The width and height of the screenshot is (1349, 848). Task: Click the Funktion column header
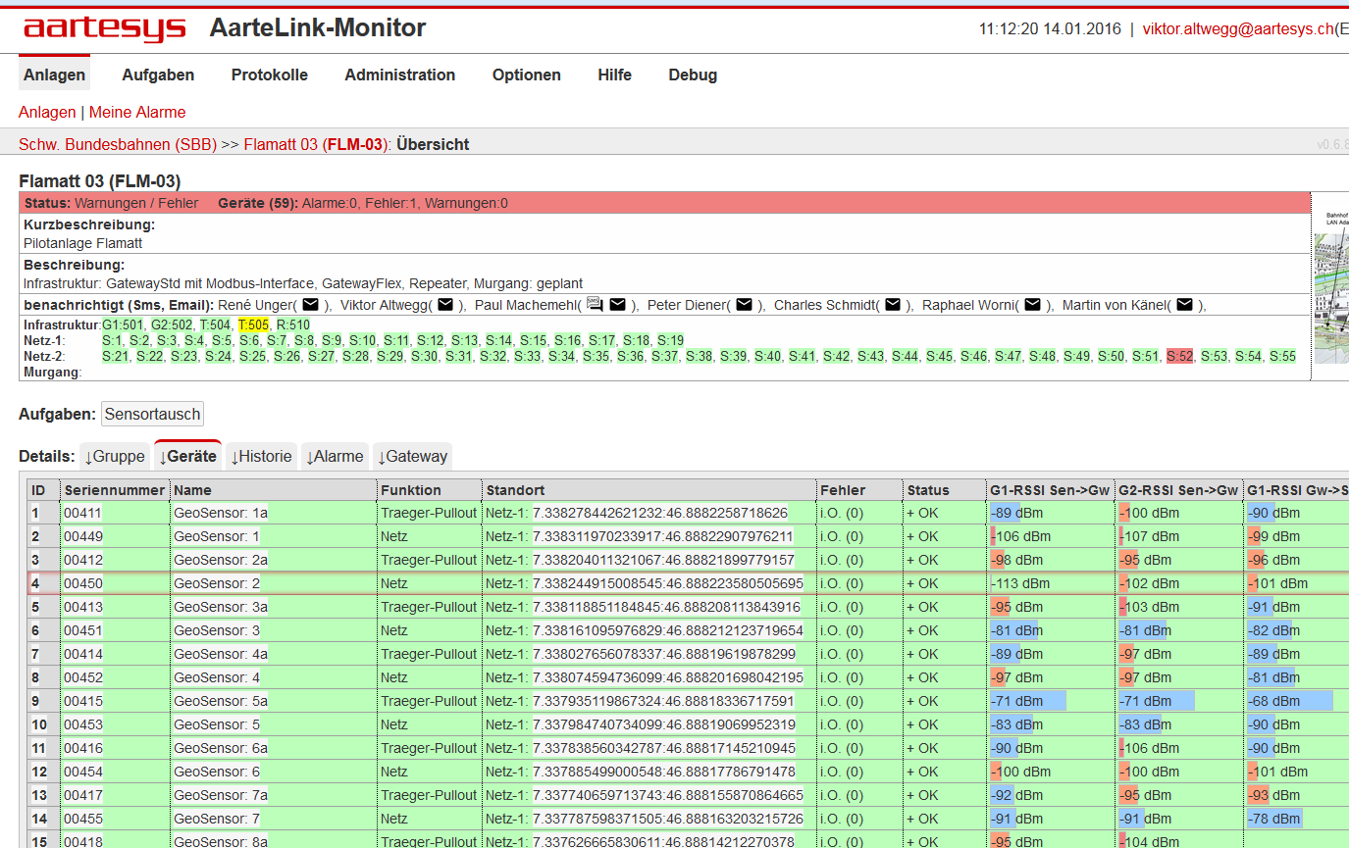(429, 490)
